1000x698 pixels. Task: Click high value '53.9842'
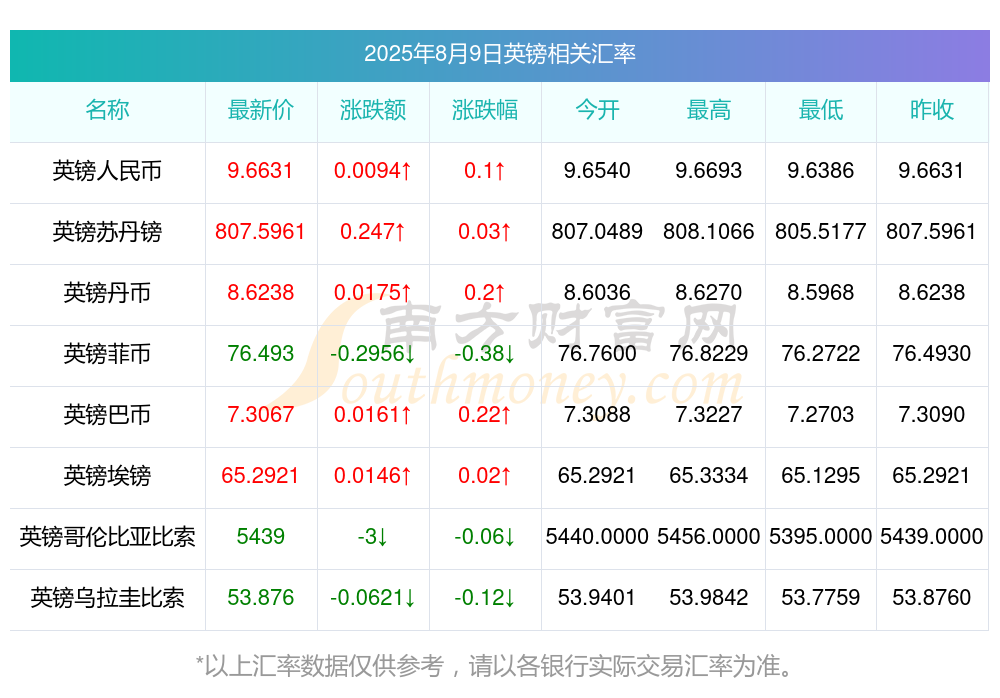[x=709, y=598]
